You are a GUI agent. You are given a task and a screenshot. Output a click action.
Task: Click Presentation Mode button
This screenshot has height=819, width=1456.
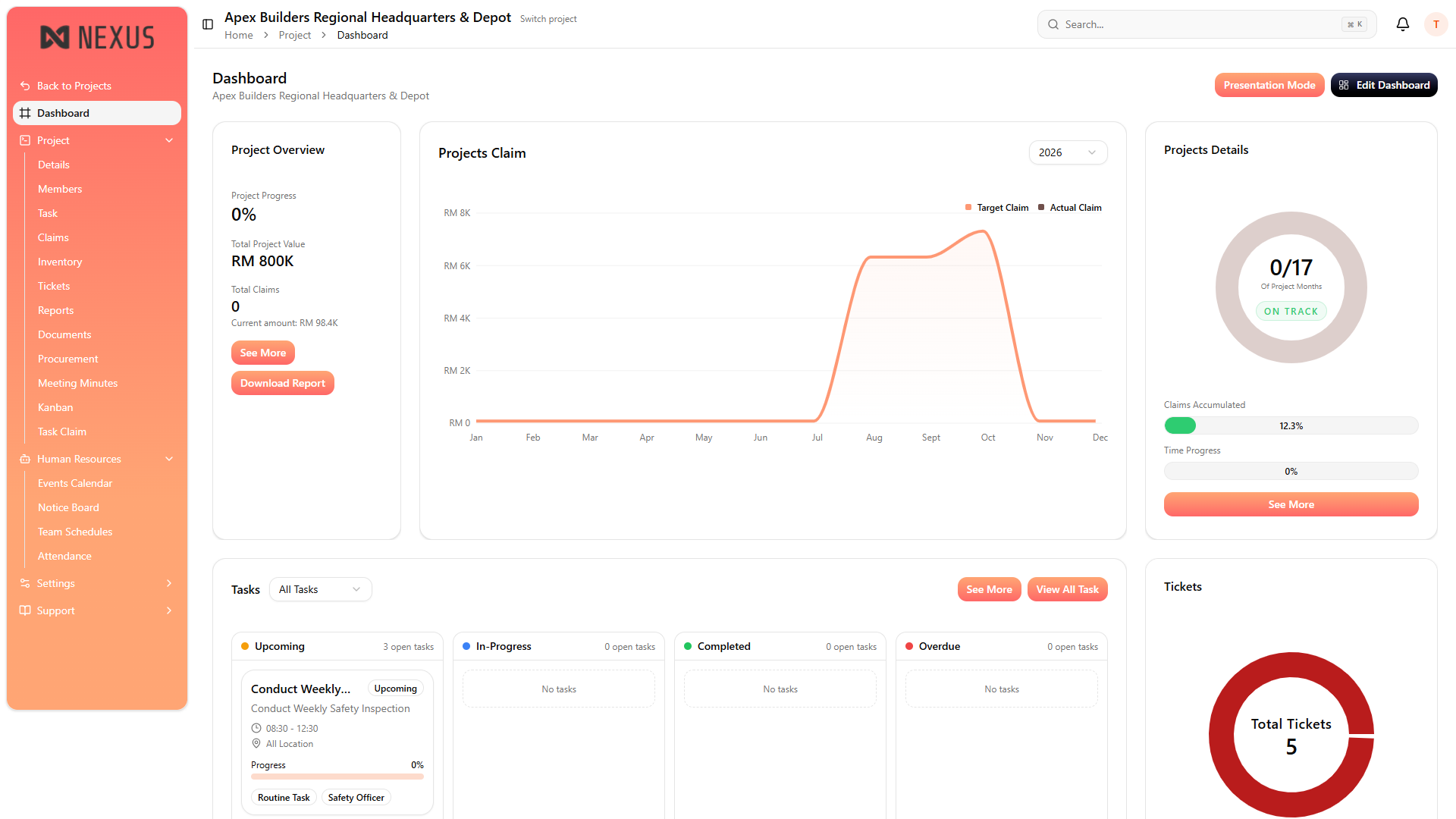pos(1269,85)
